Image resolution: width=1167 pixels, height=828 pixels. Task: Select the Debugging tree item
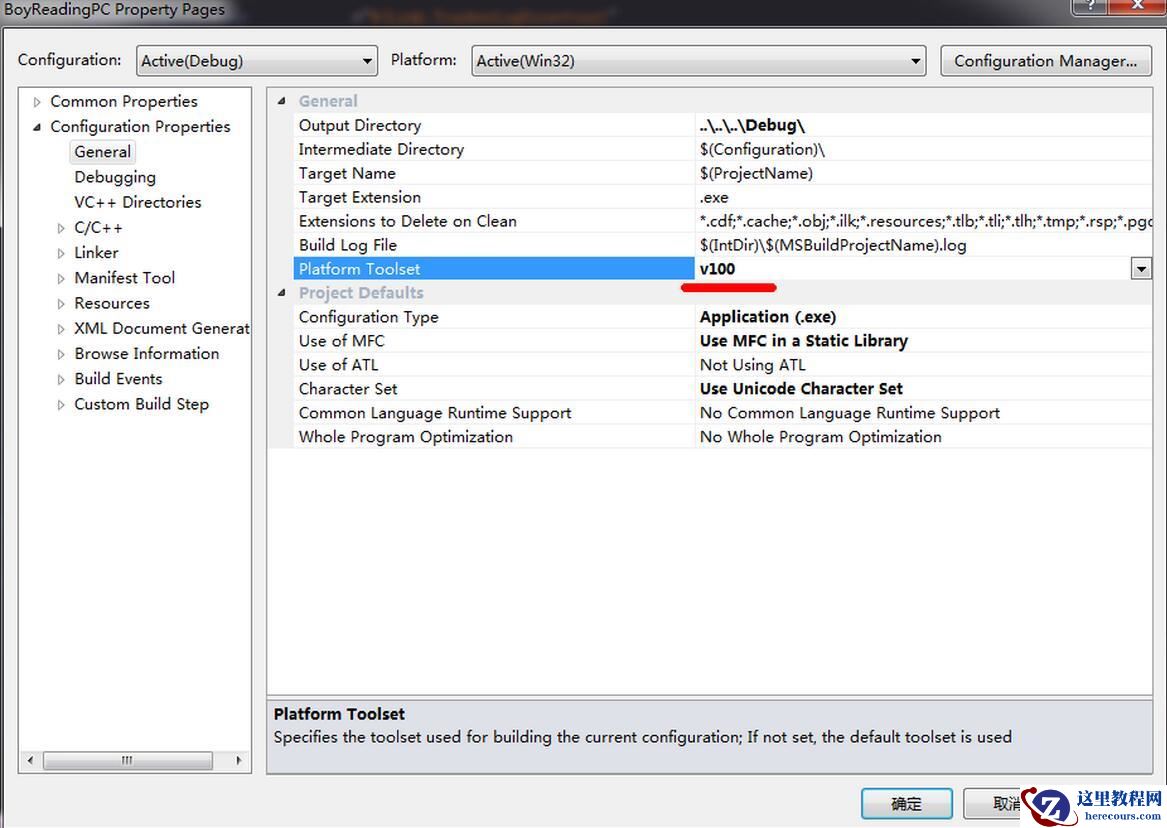point(115,177)
